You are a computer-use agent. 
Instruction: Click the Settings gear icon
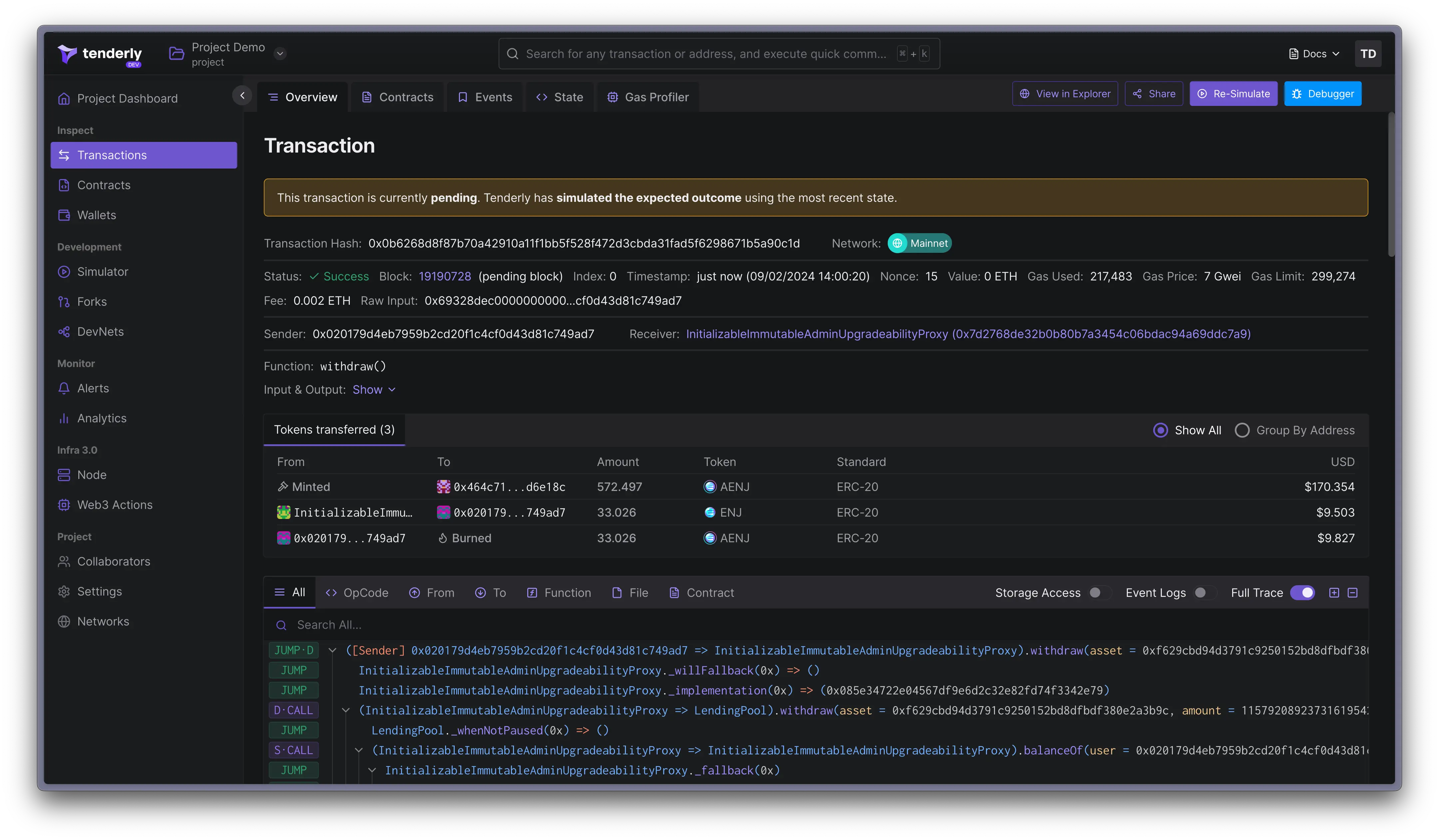click(64, 592)
